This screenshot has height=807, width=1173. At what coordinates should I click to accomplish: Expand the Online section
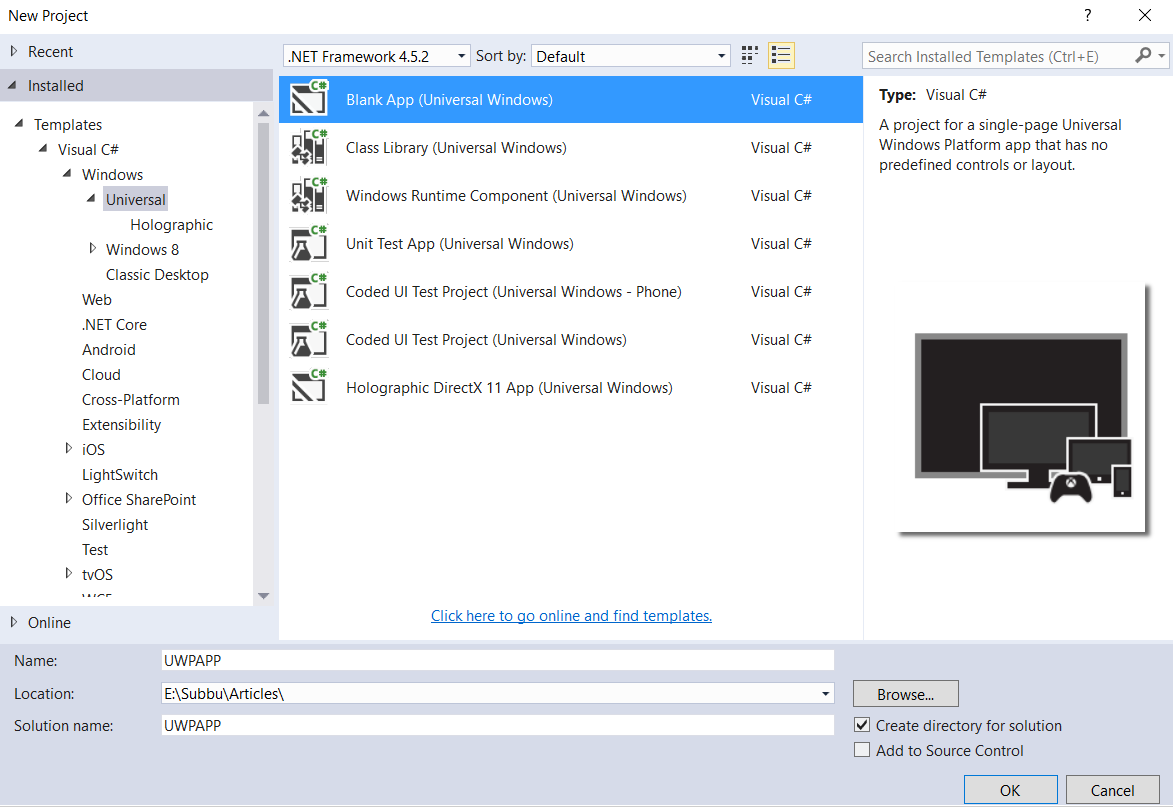tap(13, 622)
